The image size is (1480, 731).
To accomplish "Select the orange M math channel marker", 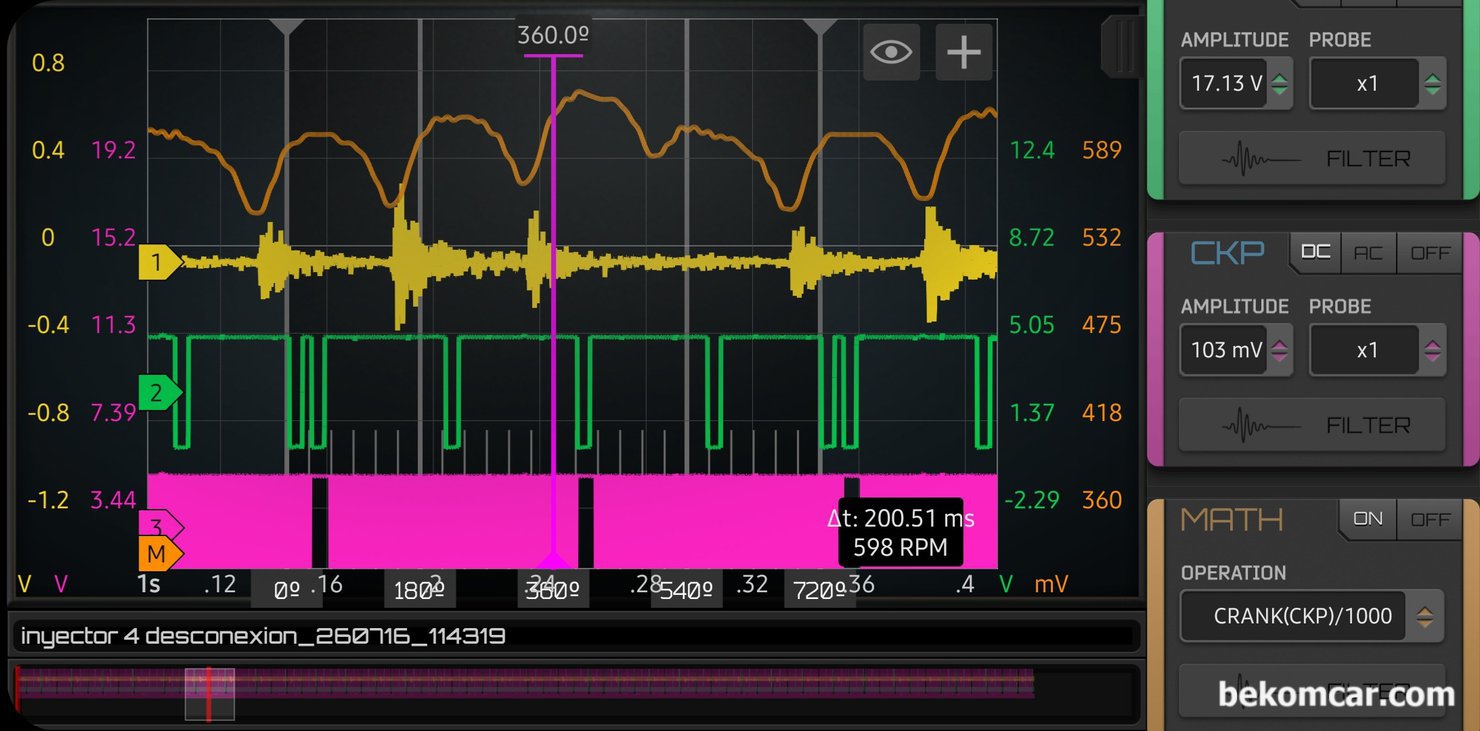I will pyautogui.click(x=160, y=552).
